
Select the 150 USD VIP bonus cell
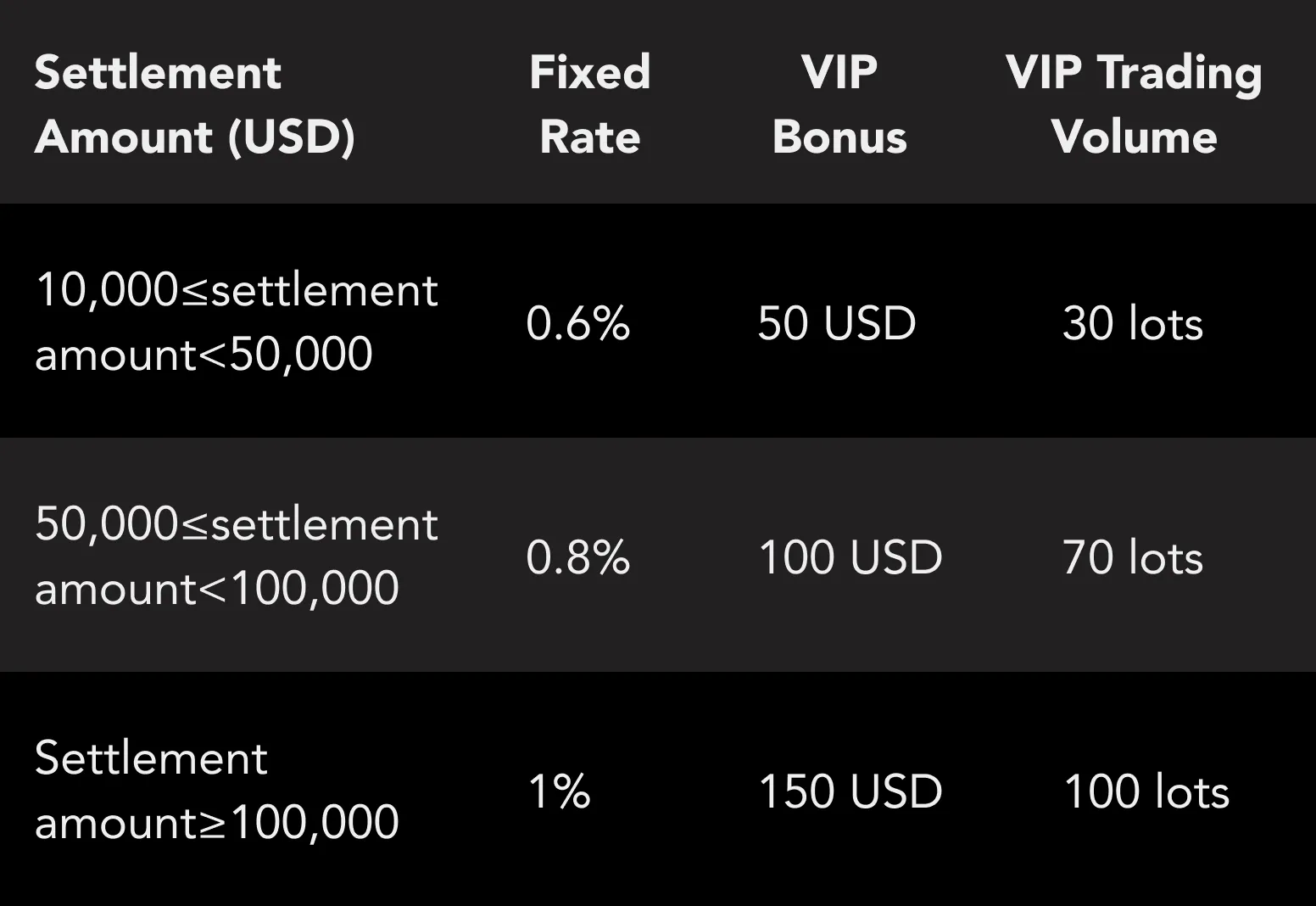[850, 791]
